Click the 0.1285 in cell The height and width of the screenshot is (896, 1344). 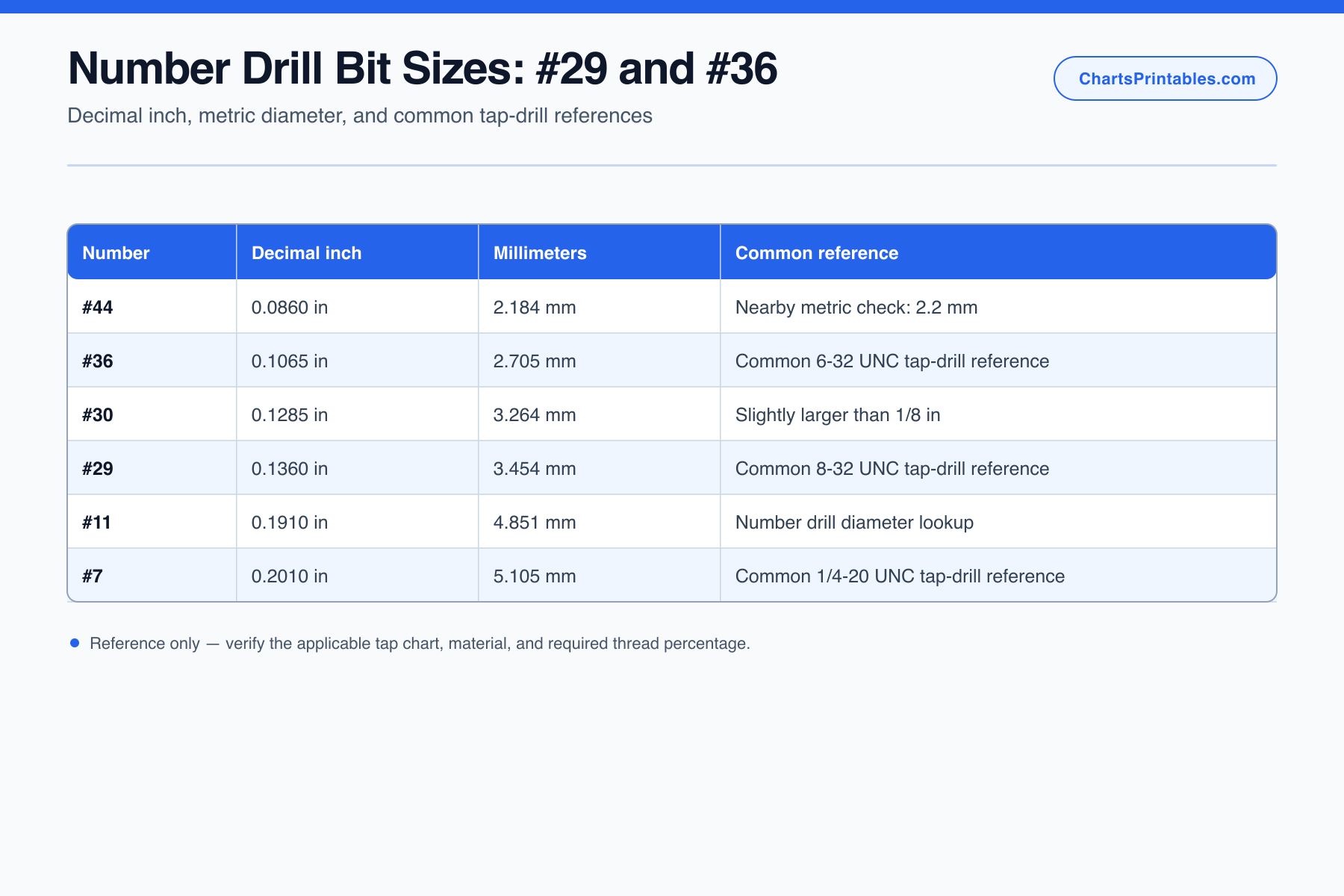[x=358, y=414]
